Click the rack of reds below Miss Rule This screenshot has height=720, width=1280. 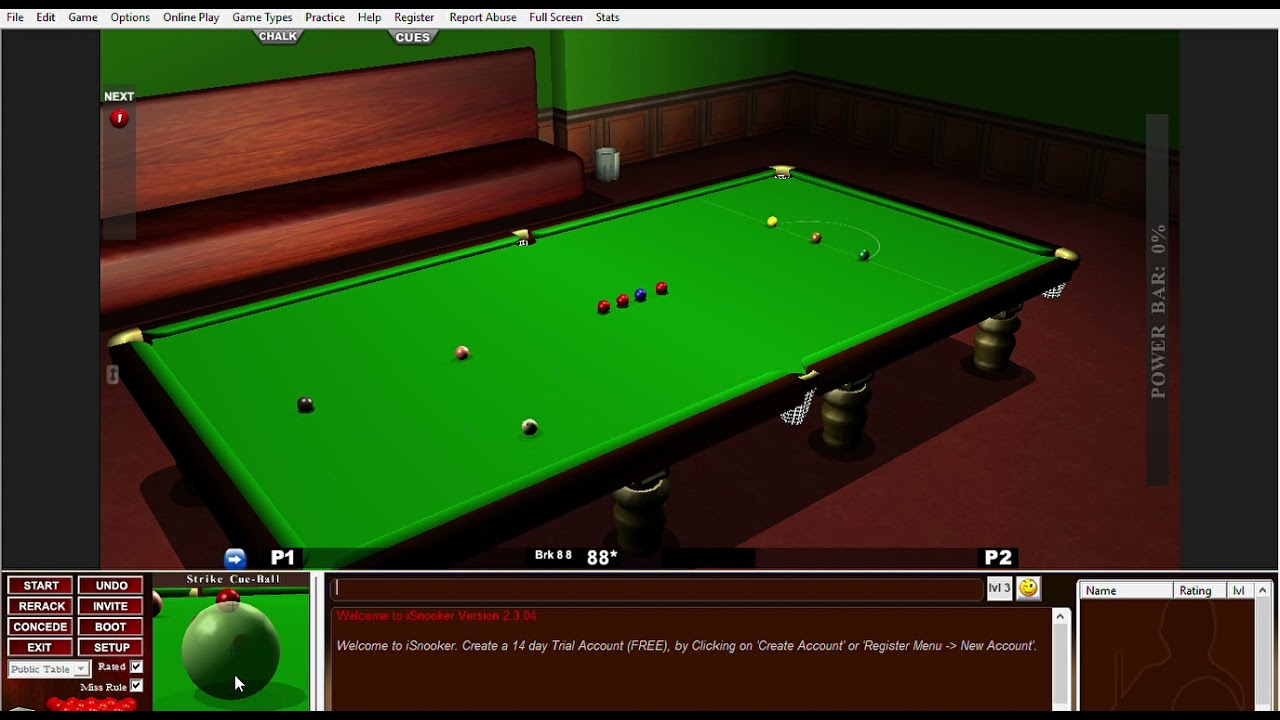coord(92,705)
